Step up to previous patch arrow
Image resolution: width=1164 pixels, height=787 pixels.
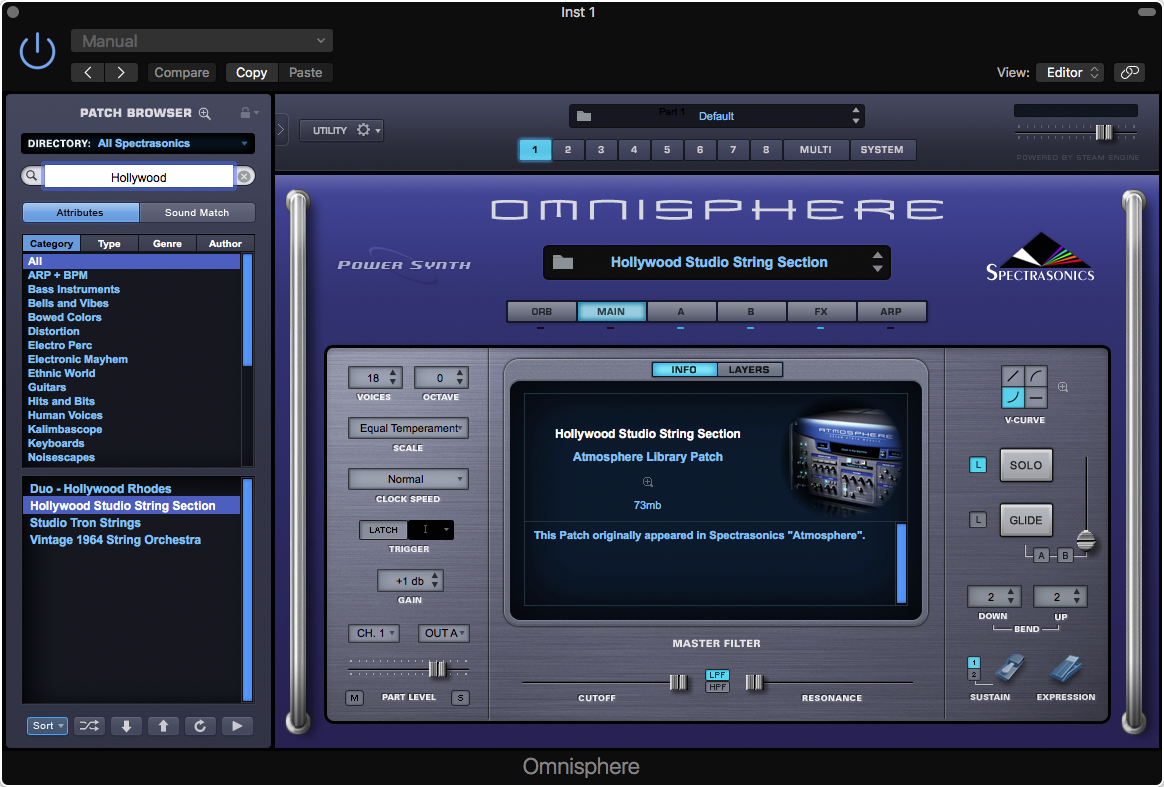(163, 725)
